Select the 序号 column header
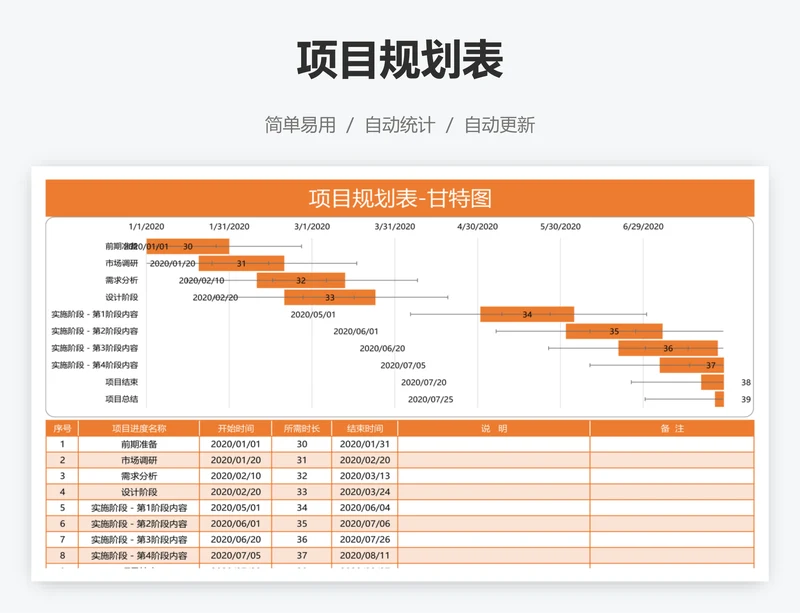Viewport: 800px width, 613px height. pos(62,428)
